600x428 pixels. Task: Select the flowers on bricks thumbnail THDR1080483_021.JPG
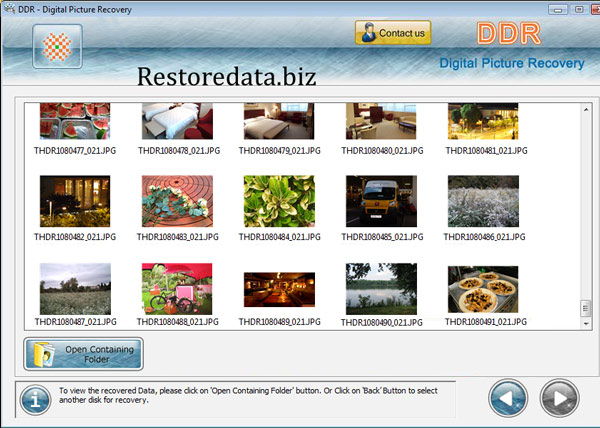[177, 201]
